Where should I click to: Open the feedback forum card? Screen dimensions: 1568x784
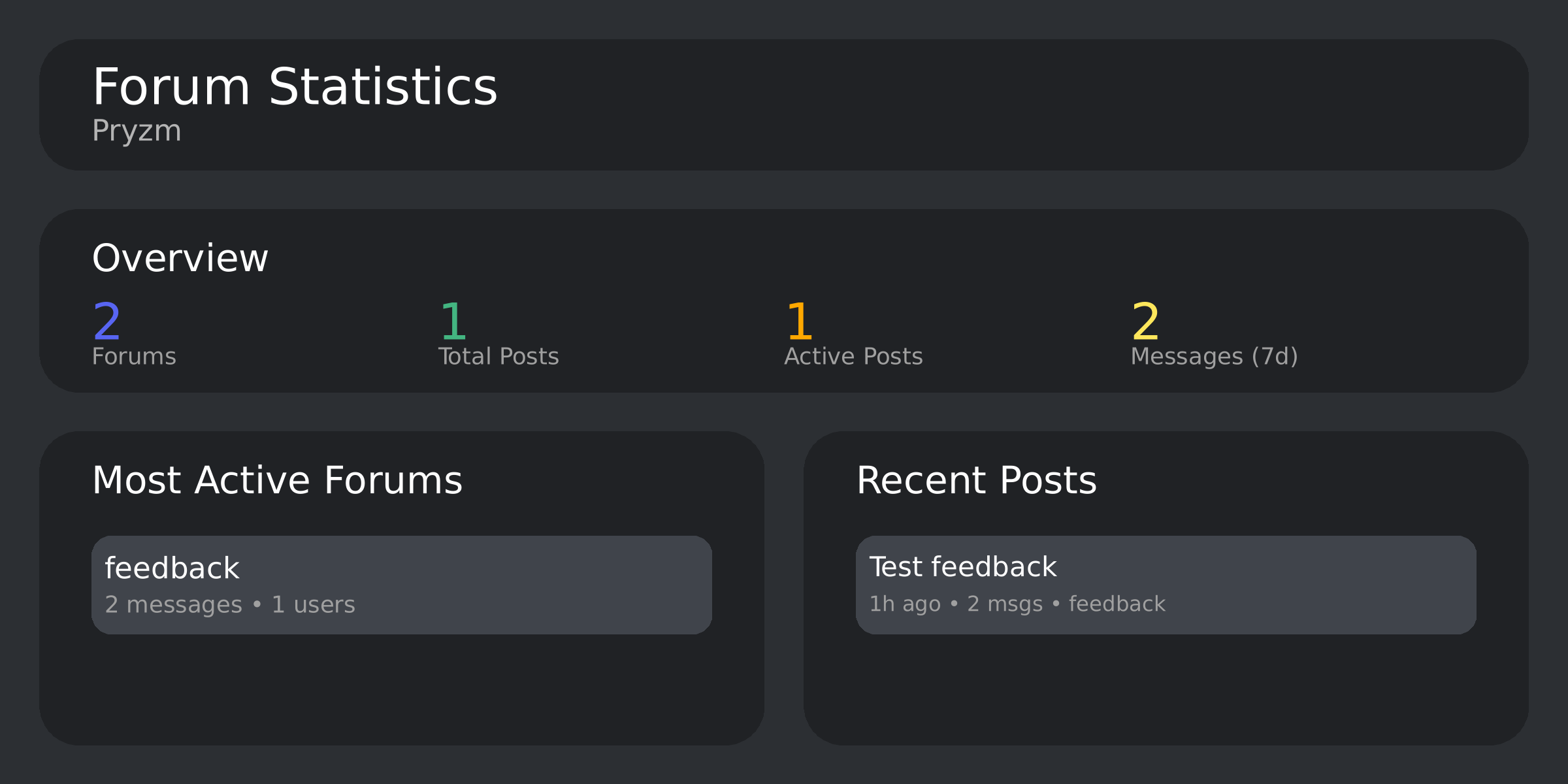click(x=402, y=583)
